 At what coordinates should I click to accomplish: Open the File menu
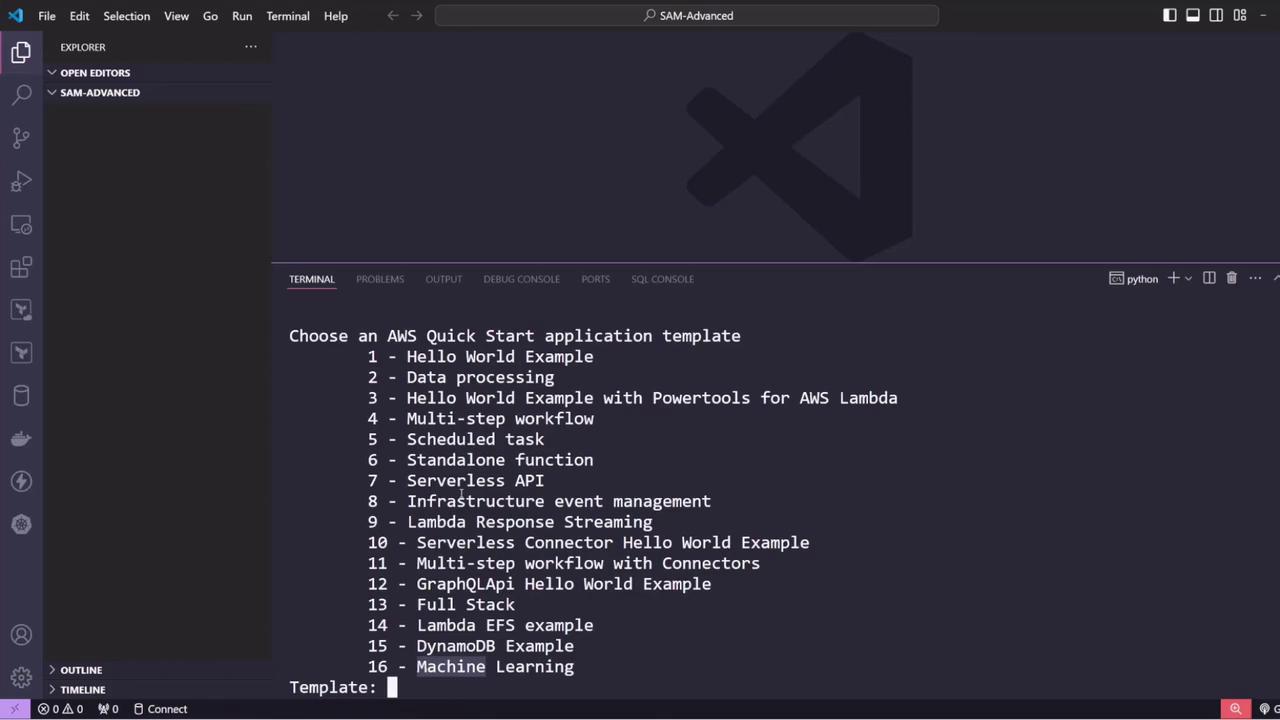point(47,16)
